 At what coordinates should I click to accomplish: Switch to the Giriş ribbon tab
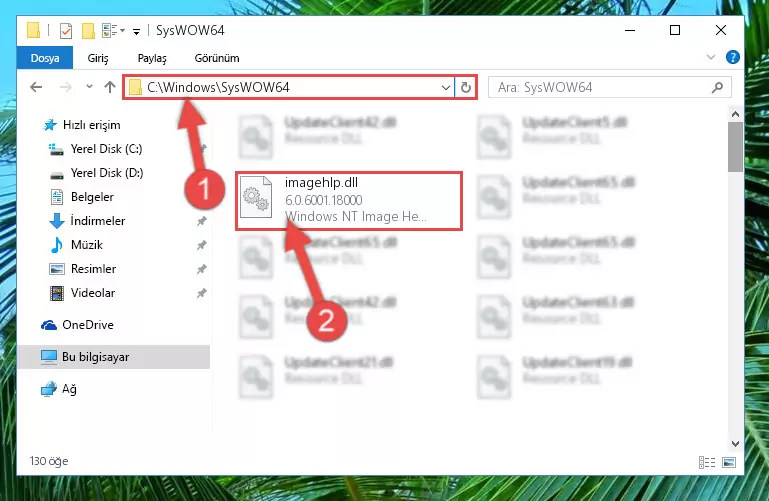tap(98, 58)
